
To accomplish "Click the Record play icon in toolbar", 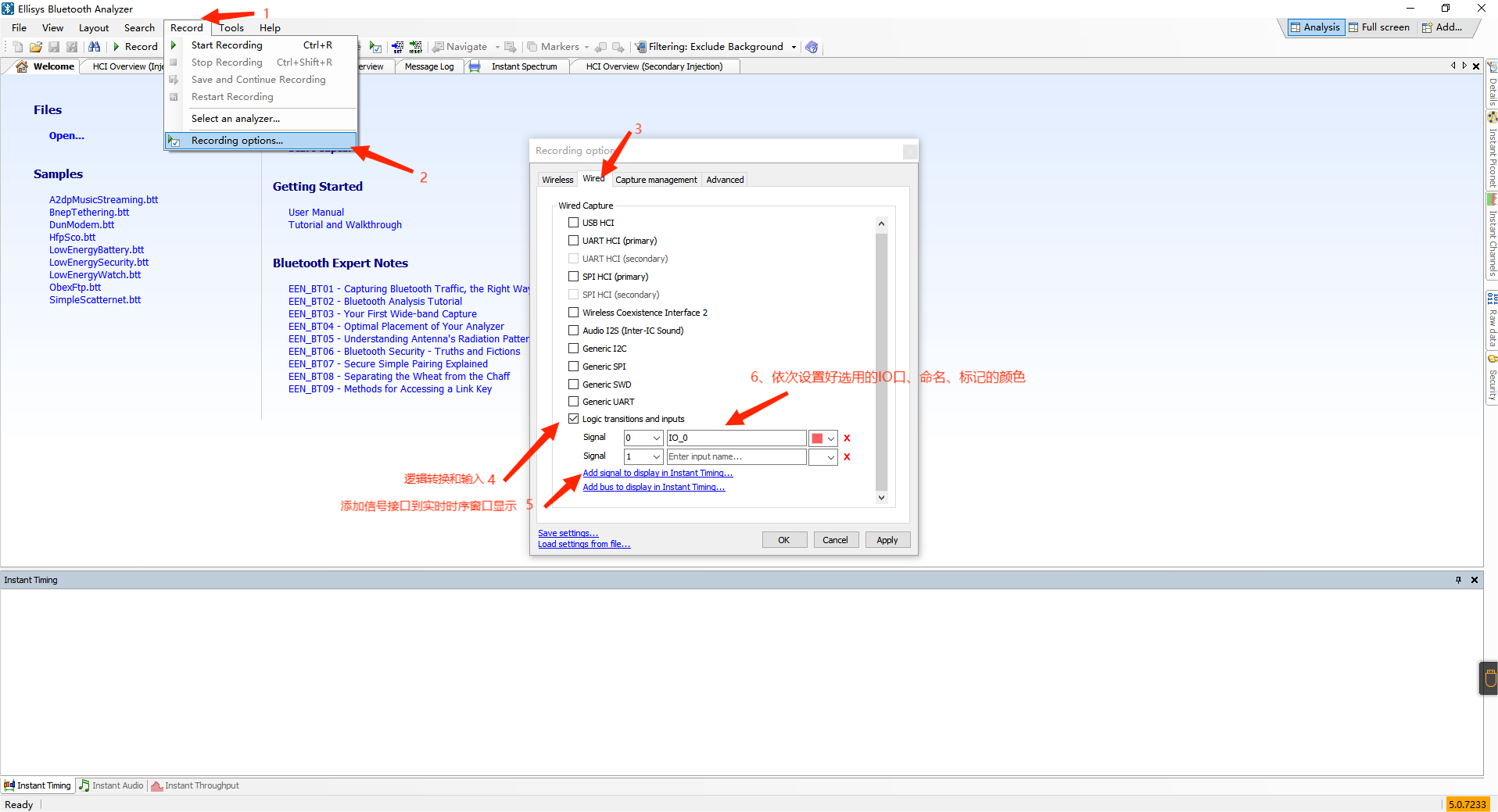I will click(116, 47).
